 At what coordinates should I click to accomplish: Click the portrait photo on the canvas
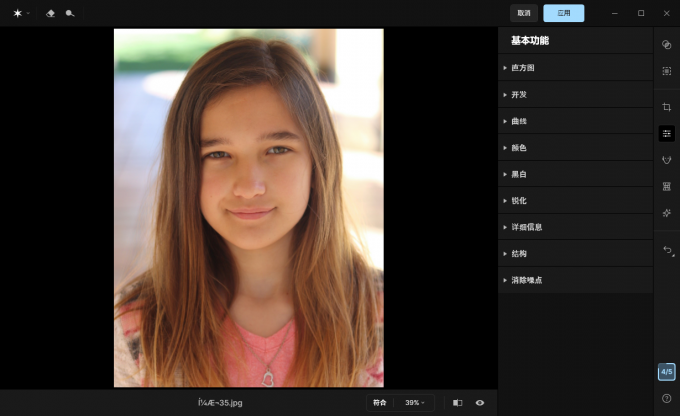248,208
